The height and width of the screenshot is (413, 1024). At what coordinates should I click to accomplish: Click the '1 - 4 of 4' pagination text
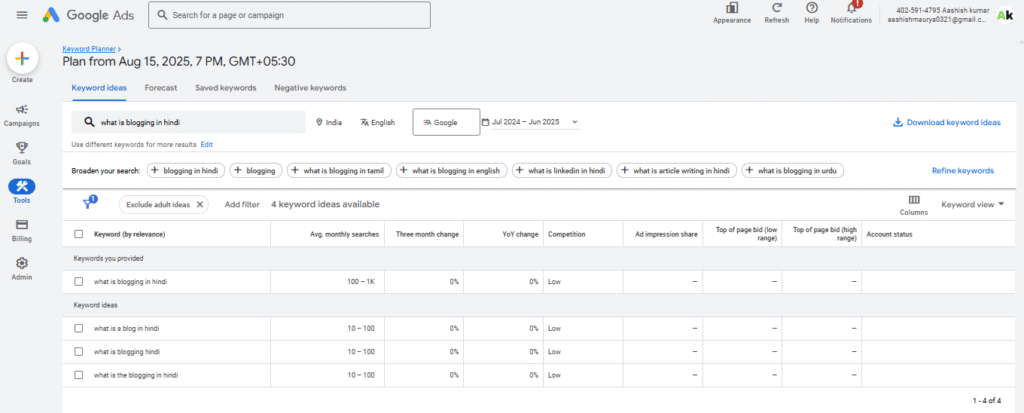(x=987, y=400)
